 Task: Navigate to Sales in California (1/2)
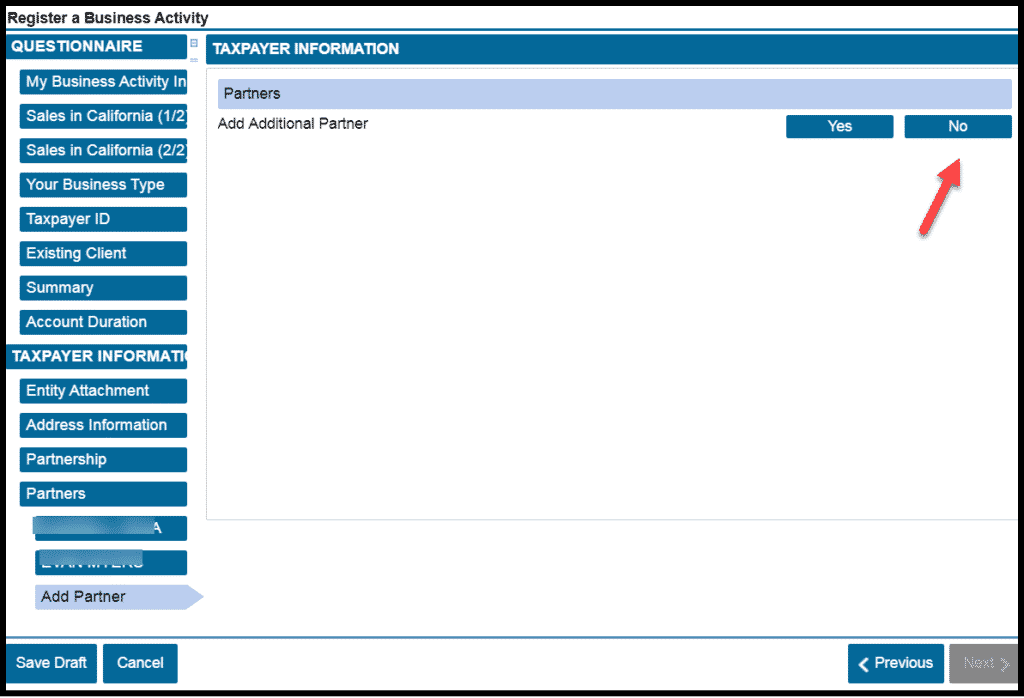[103, 116]
